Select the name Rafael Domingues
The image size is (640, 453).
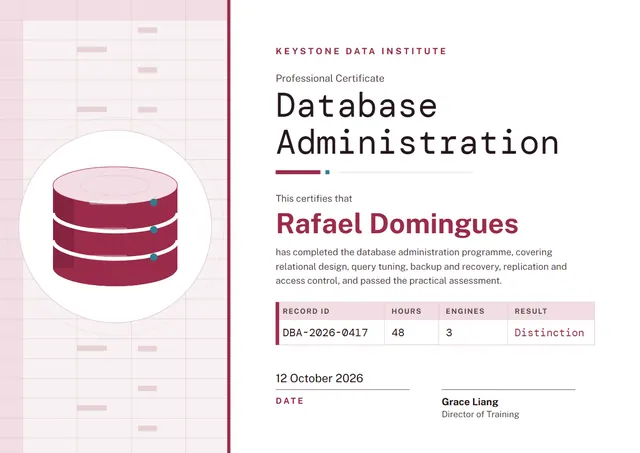tap(397, 224)
